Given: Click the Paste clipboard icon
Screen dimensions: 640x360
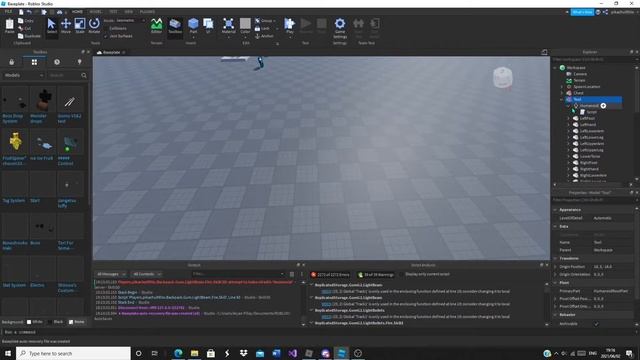Looking at the screenshot, I should pyautogui.click(x=9, y=26).
